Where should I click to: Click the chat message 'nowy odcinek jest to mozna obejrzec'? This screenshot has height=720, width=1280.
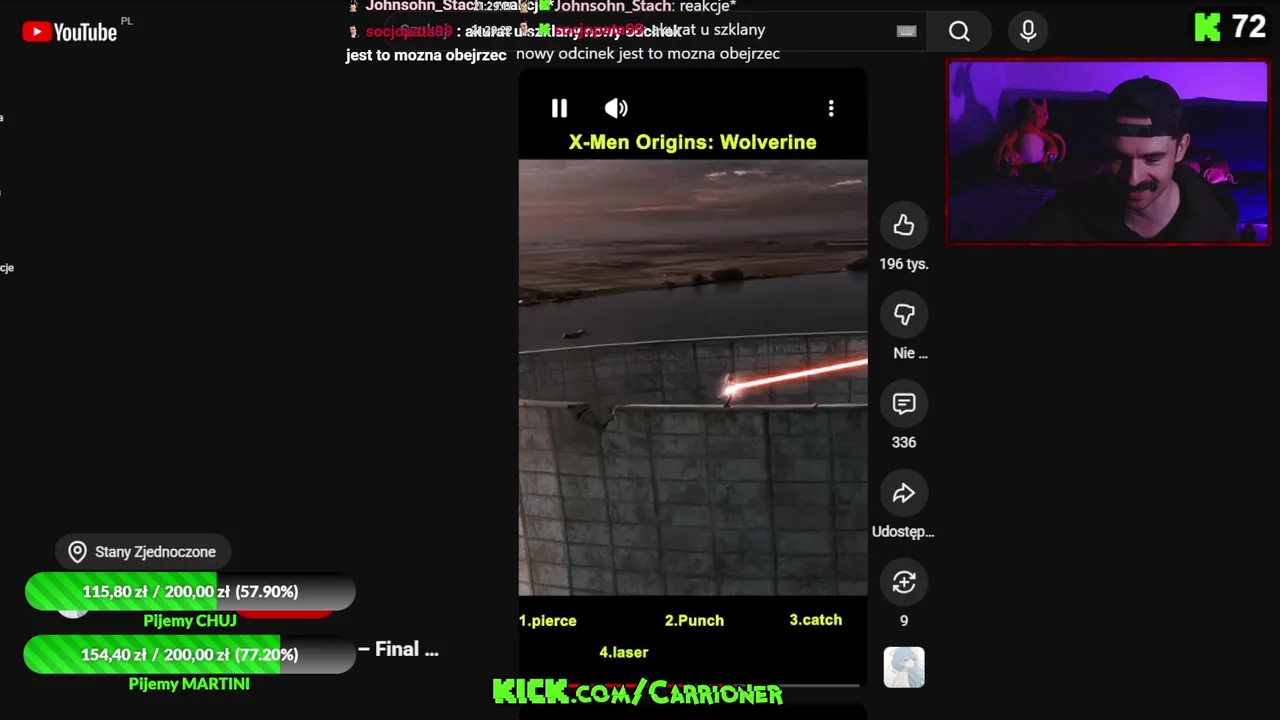pyautogui.click(x=648, y=54)
